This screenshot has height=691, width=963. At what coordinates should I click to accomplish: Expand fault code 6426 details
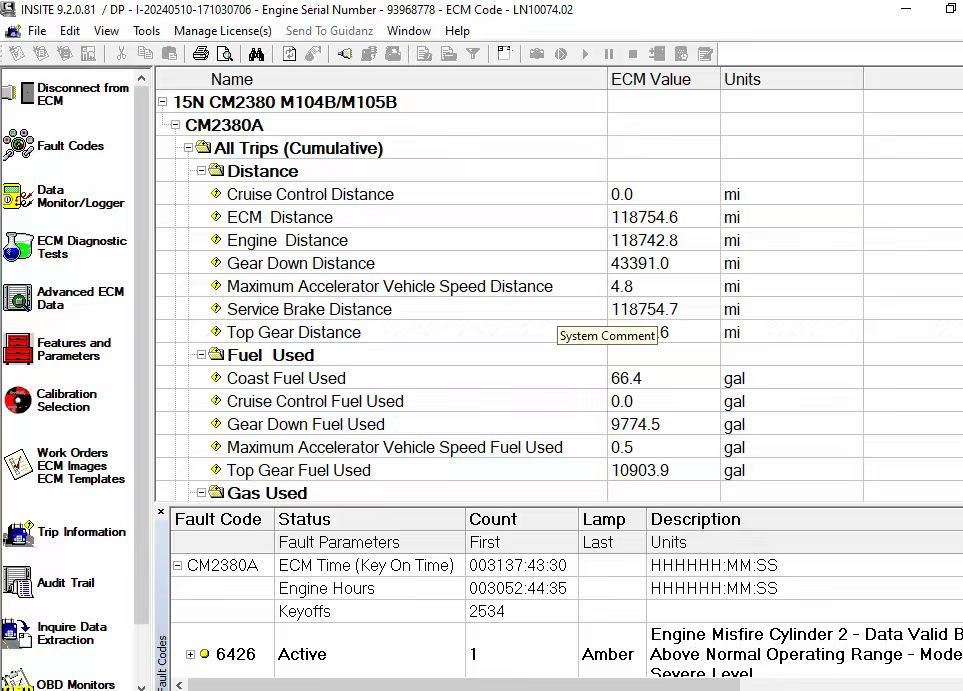tap(190, 654)
